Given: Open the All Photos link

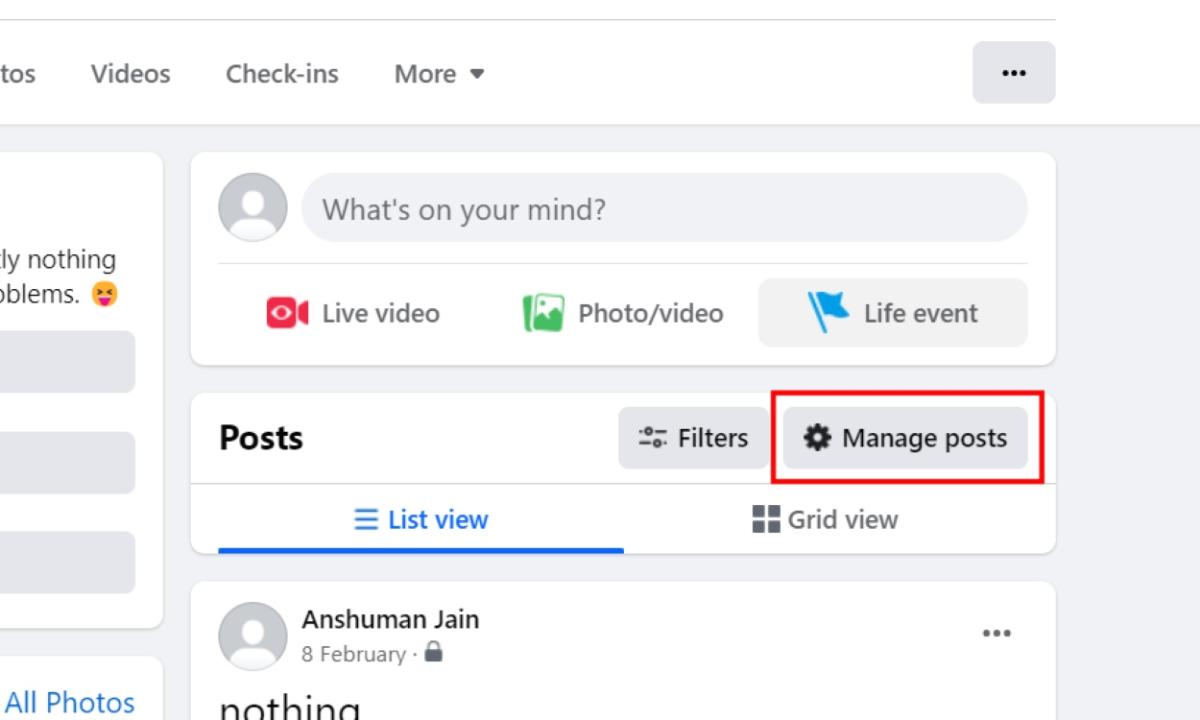Looking at the screenshot, I should [70, 702].
